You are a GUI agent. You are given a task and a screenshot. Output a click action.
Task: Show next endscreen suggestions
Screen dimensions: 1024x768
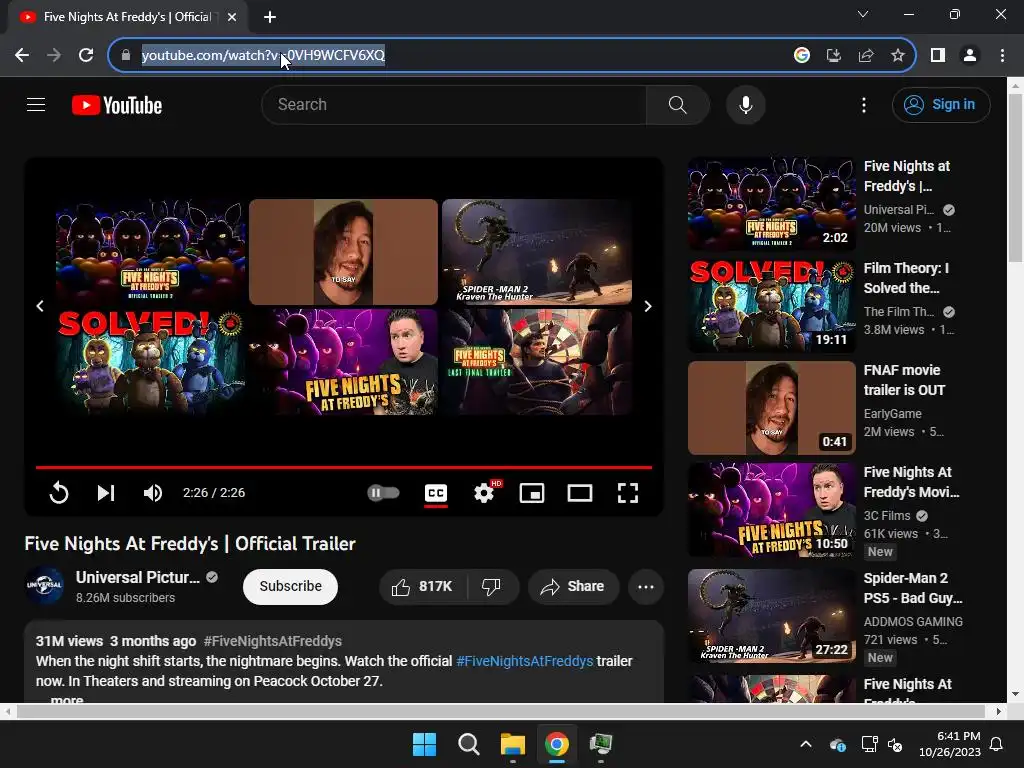click(648, 306)
